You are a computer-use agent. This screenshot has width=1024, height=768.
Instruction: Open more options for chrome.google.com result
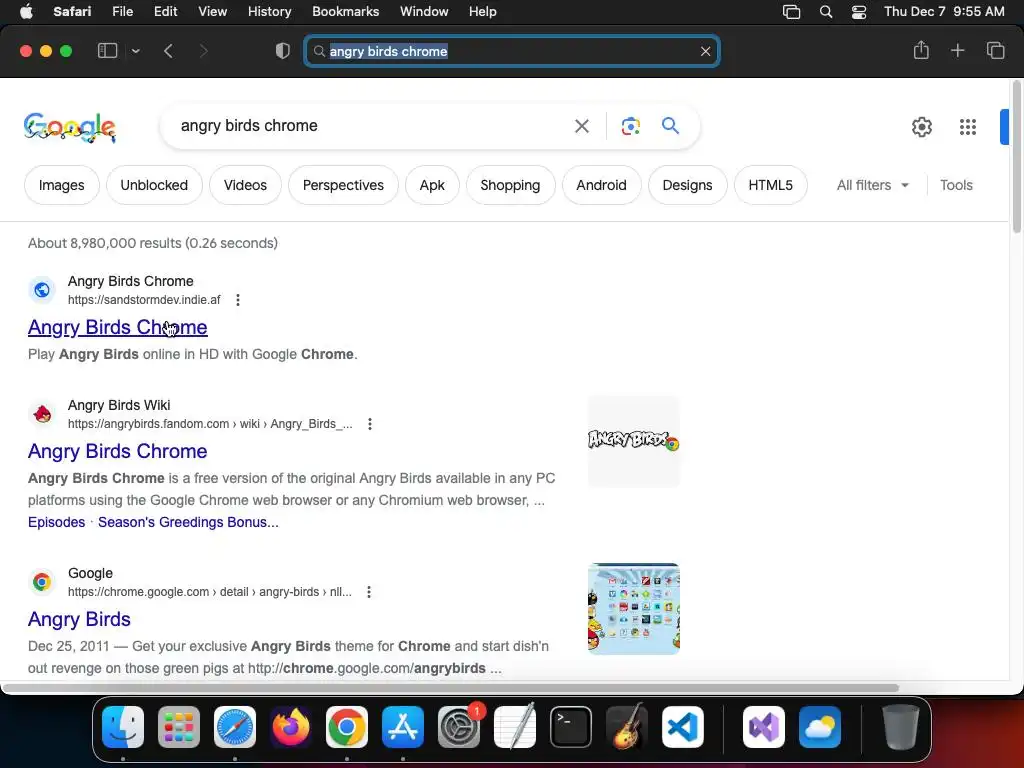(369, 592)
